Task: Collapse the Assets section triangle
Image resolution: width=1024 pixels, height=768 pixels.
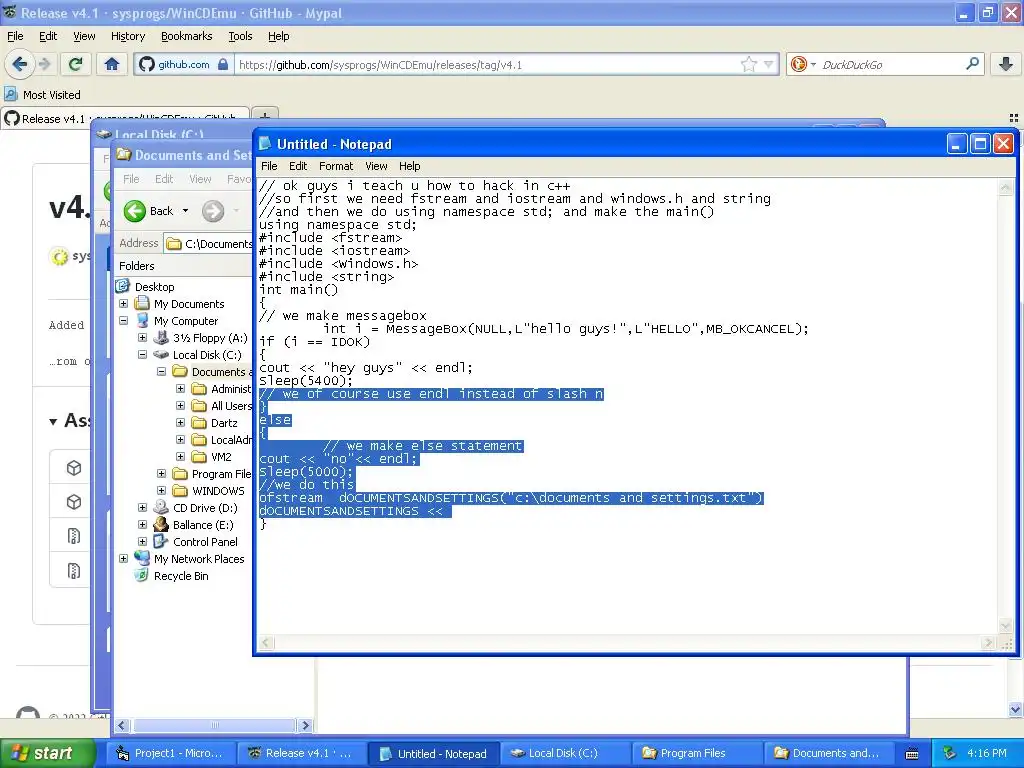Action: 54,422
